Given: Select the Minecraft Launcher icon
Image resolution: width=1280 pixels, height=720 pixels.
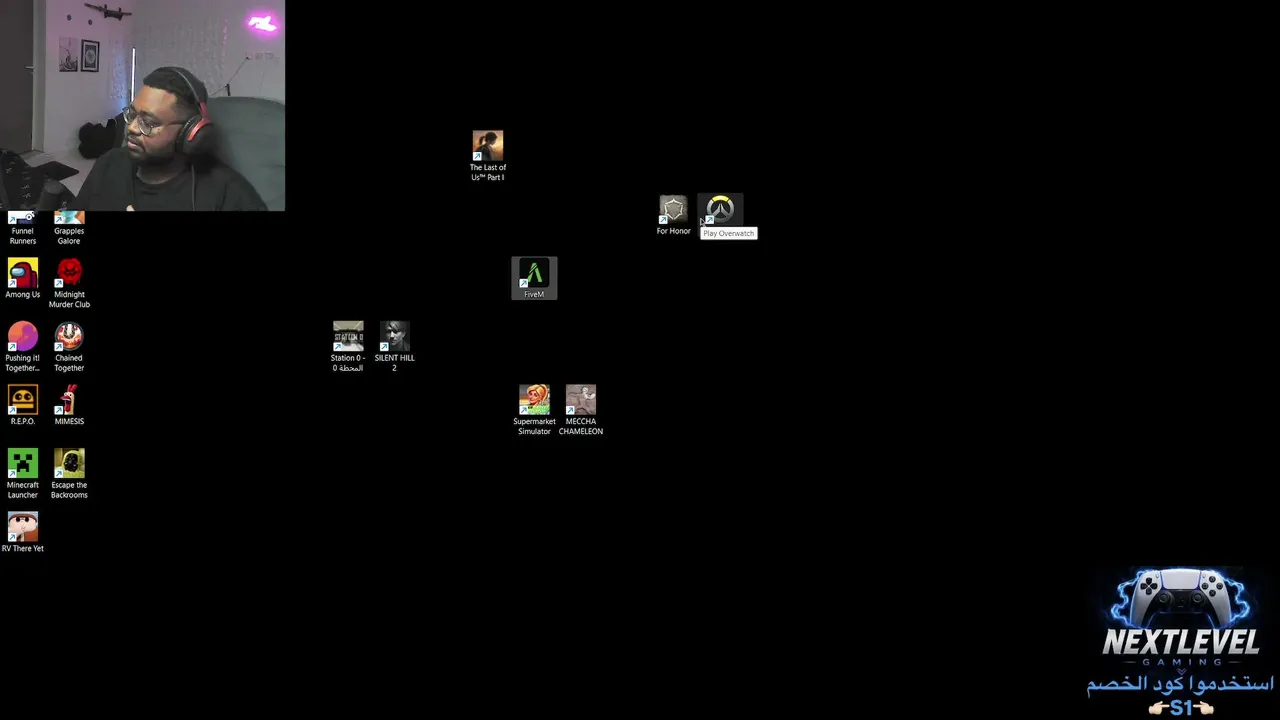Looking at the screenshot, I should pyautogui.click(x=23, y=474).
